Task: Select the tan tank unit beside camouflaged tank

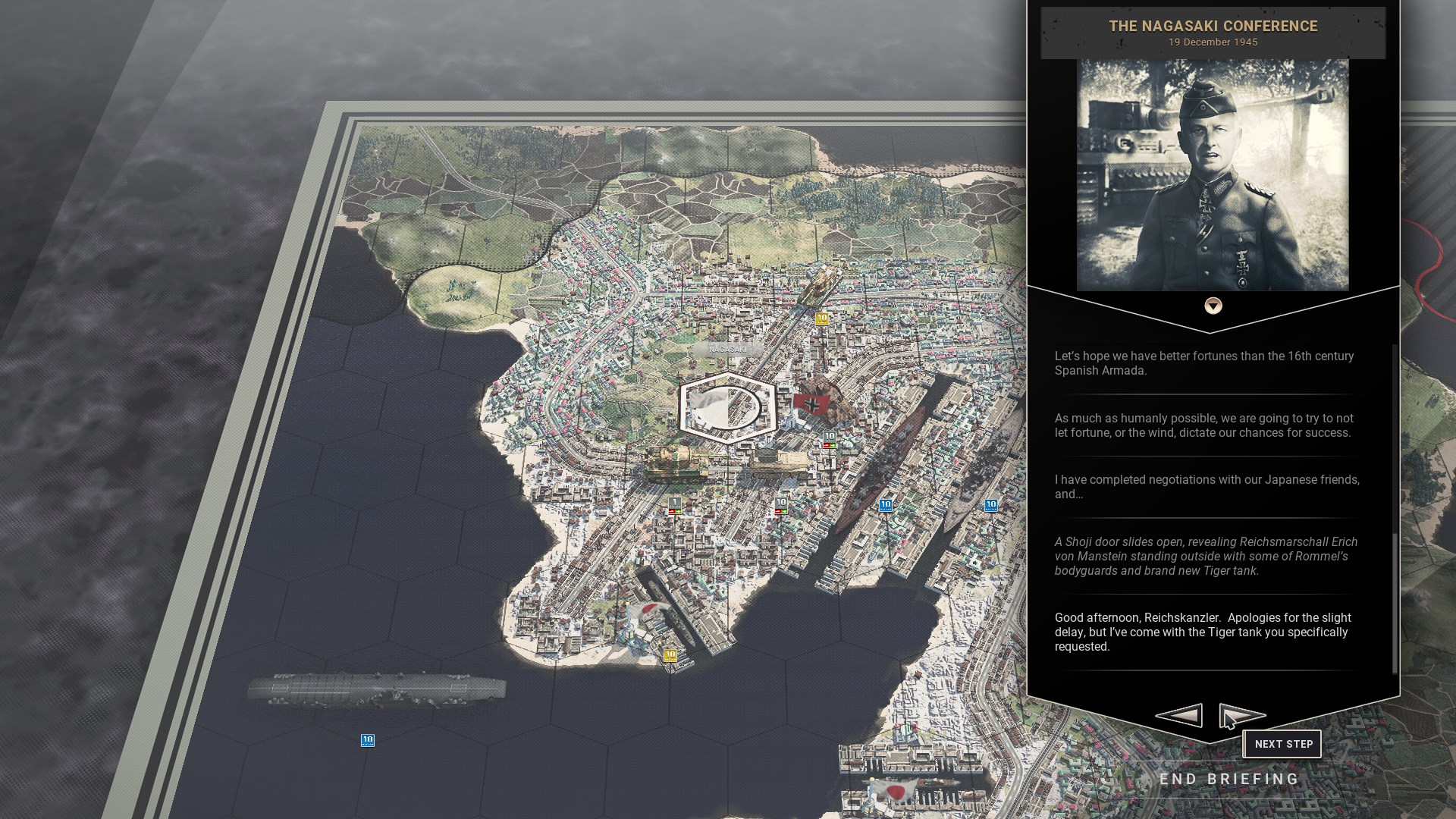Action: point(780,461)
